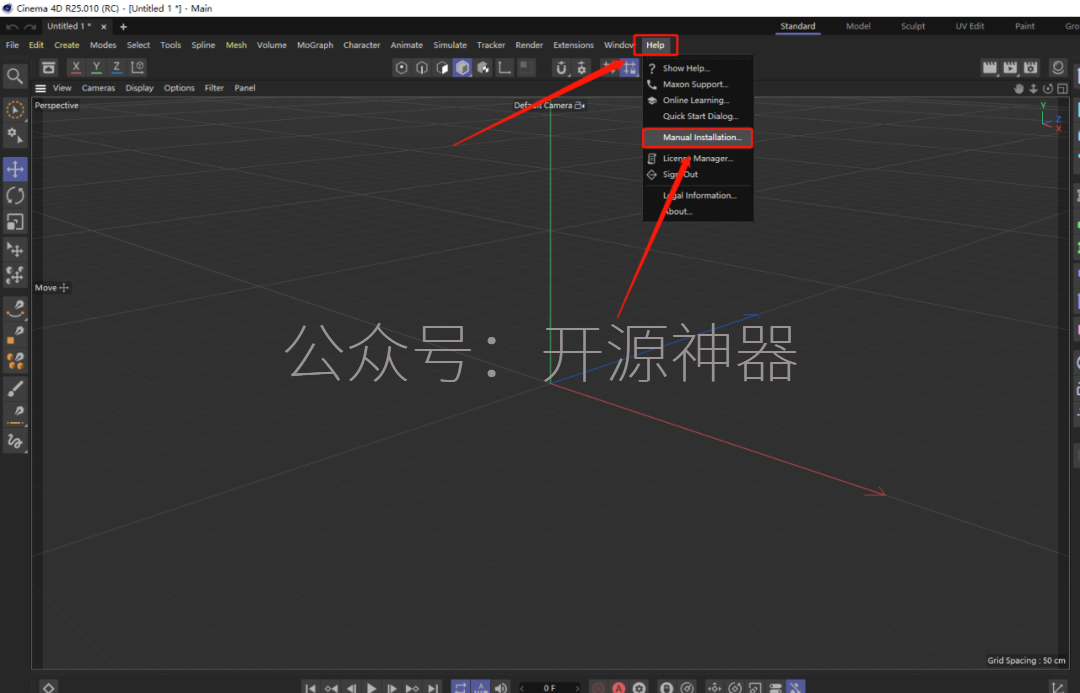The width and height of the screenshot is (1080, 693).
Task: Click viewport orbit icon
Action: coord(1048,88)
